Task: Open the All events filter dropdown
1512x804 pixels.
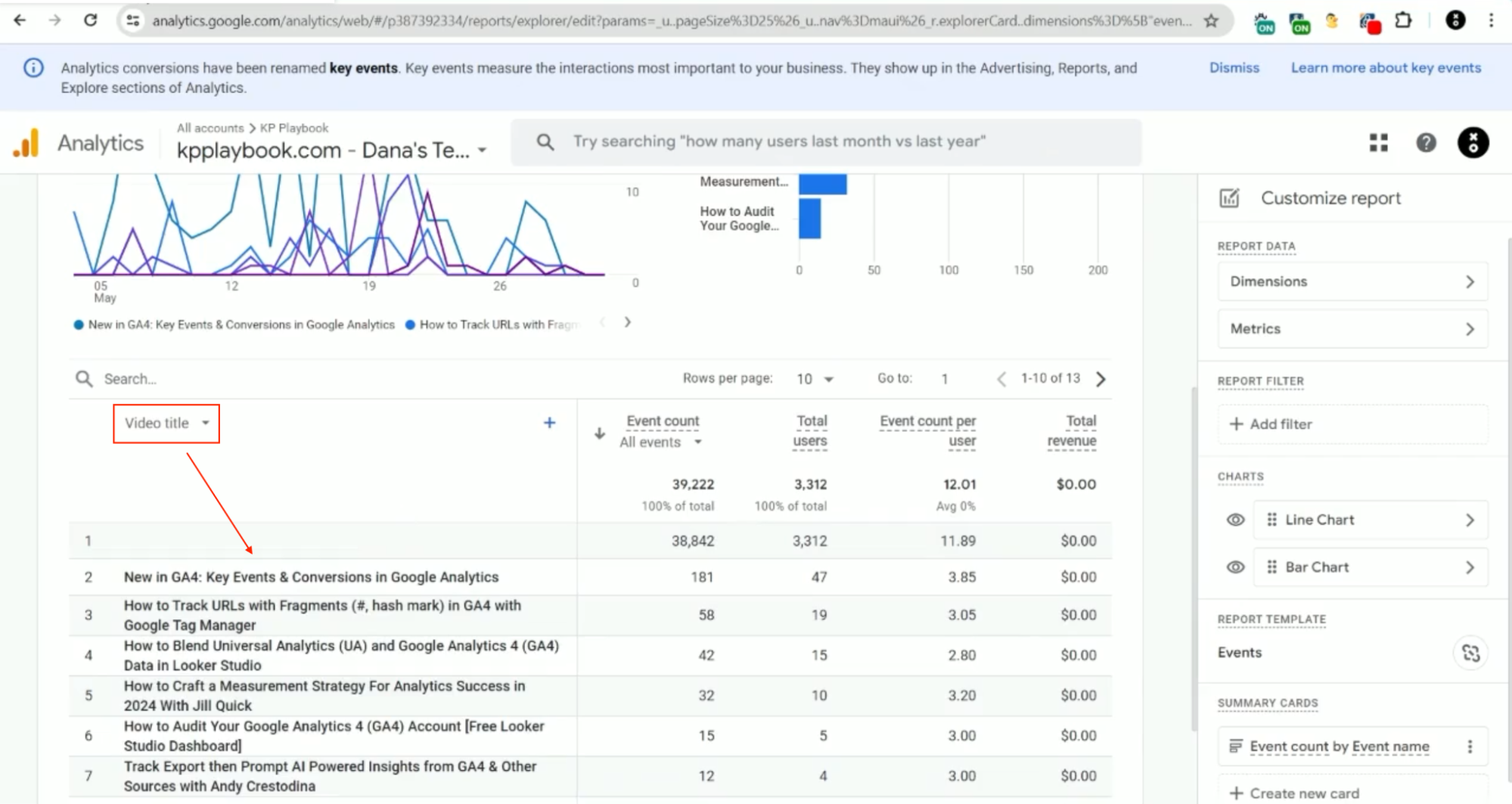Action: click(660, 442)
